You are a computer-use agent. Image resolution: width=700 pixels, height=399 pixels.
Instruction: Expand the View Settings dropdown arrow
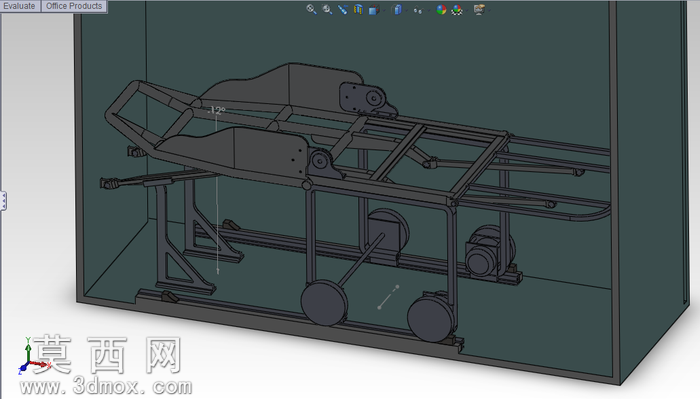point(488,10)
